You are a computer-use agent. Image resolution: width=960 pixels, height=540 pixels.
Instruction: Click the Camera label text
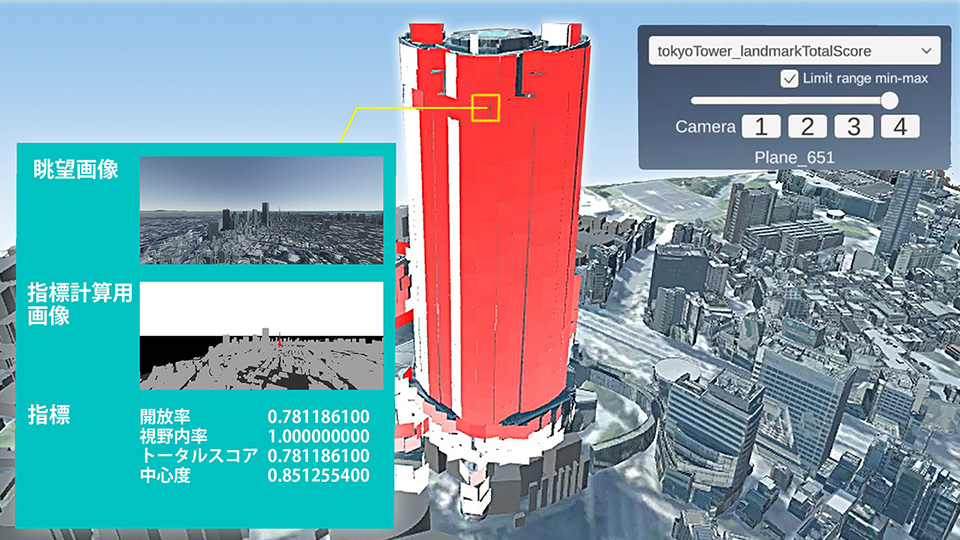pyautogui.click(x=705, y=127)
